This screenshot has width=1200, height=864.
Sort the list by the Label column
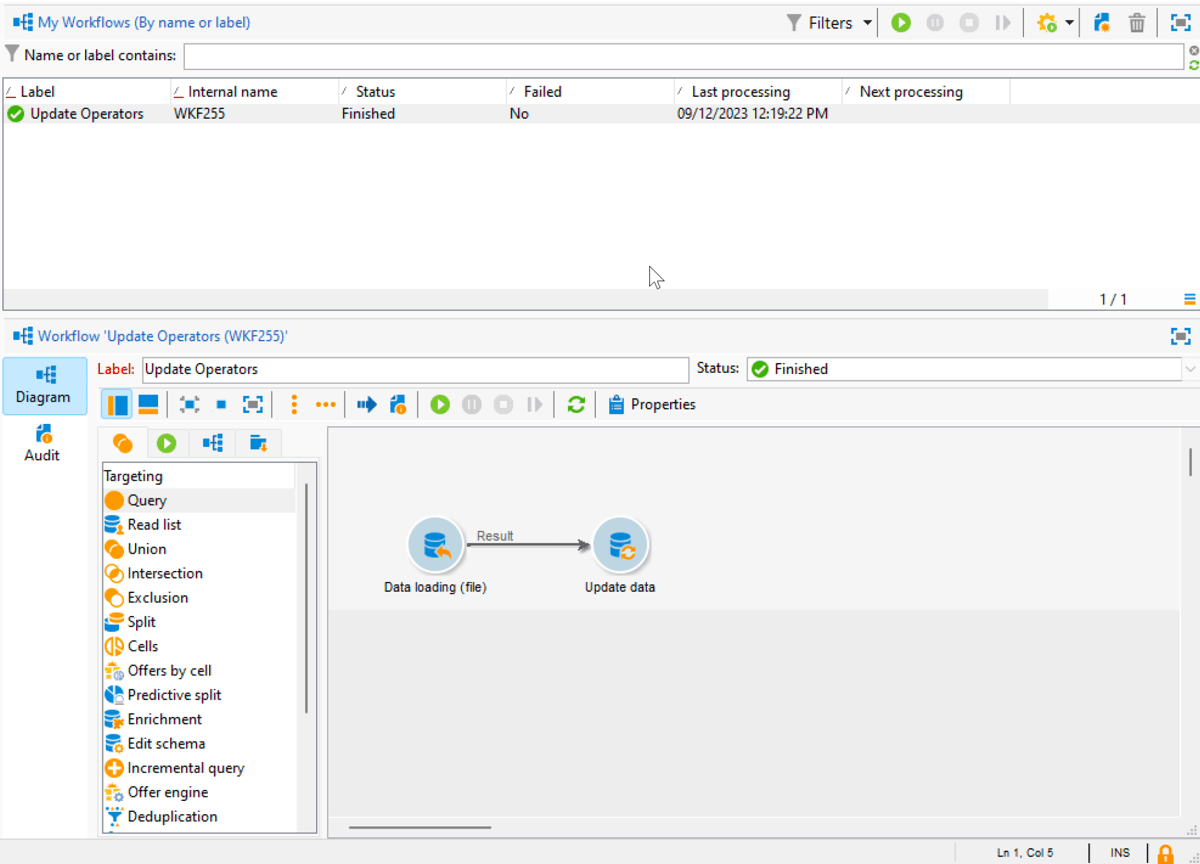[87, 91]
